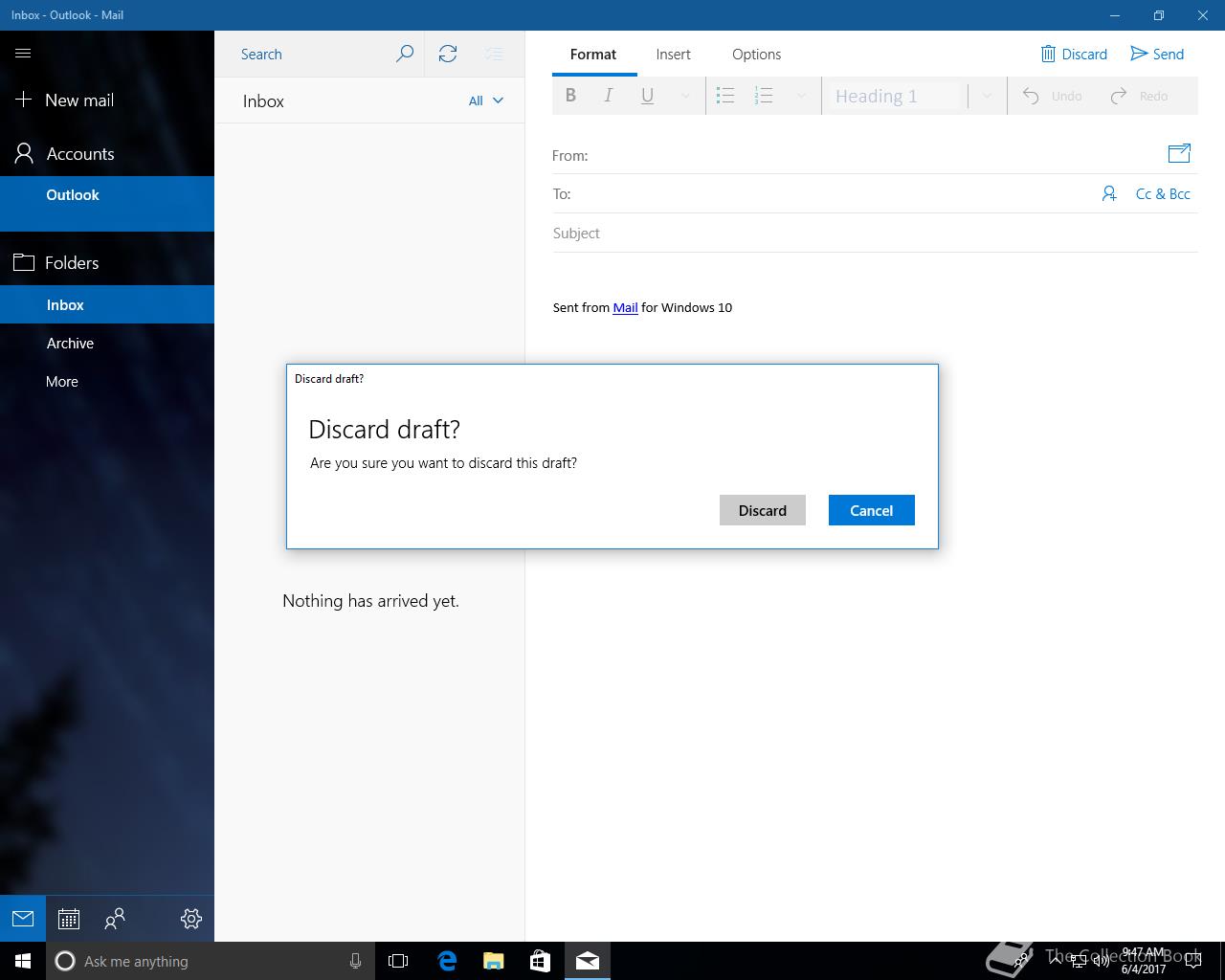This screenshot has height=980, width=1225.
Task: Switch to the Format tab
Action: 593,55
